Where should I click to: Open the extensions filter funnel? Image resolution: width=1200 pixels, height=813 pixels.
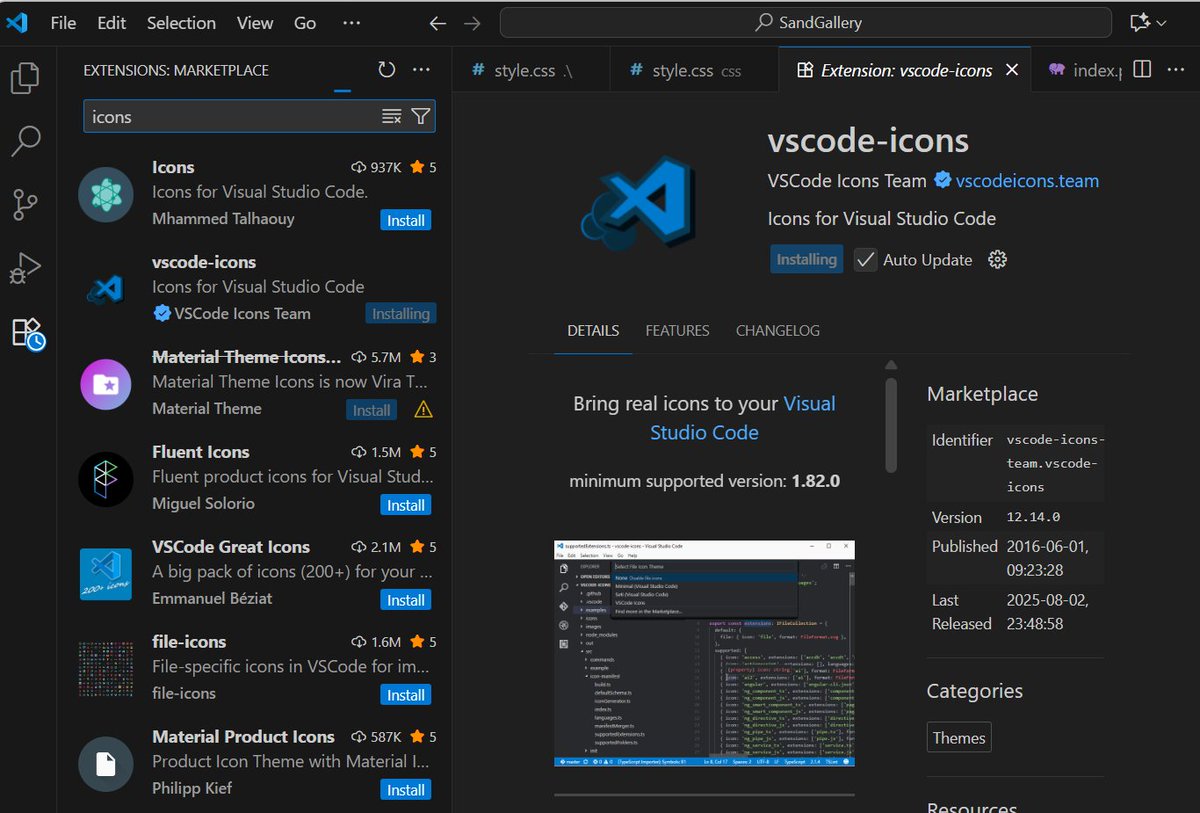click(421, 117)
